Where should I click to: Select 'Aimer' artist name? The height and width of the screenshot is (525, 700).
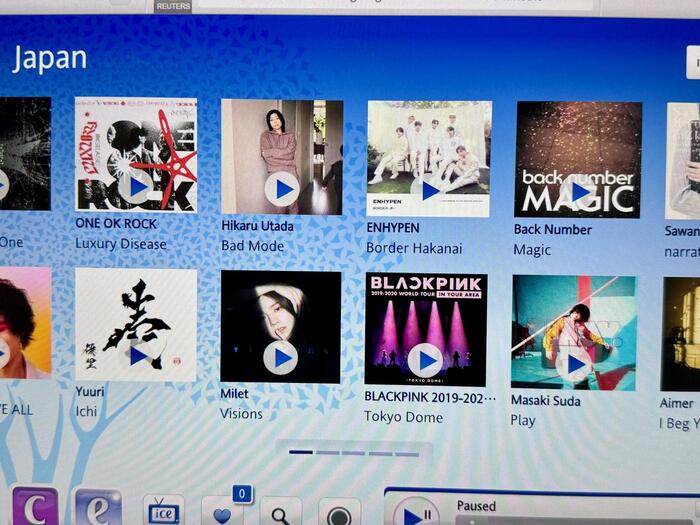click(677, 403)
